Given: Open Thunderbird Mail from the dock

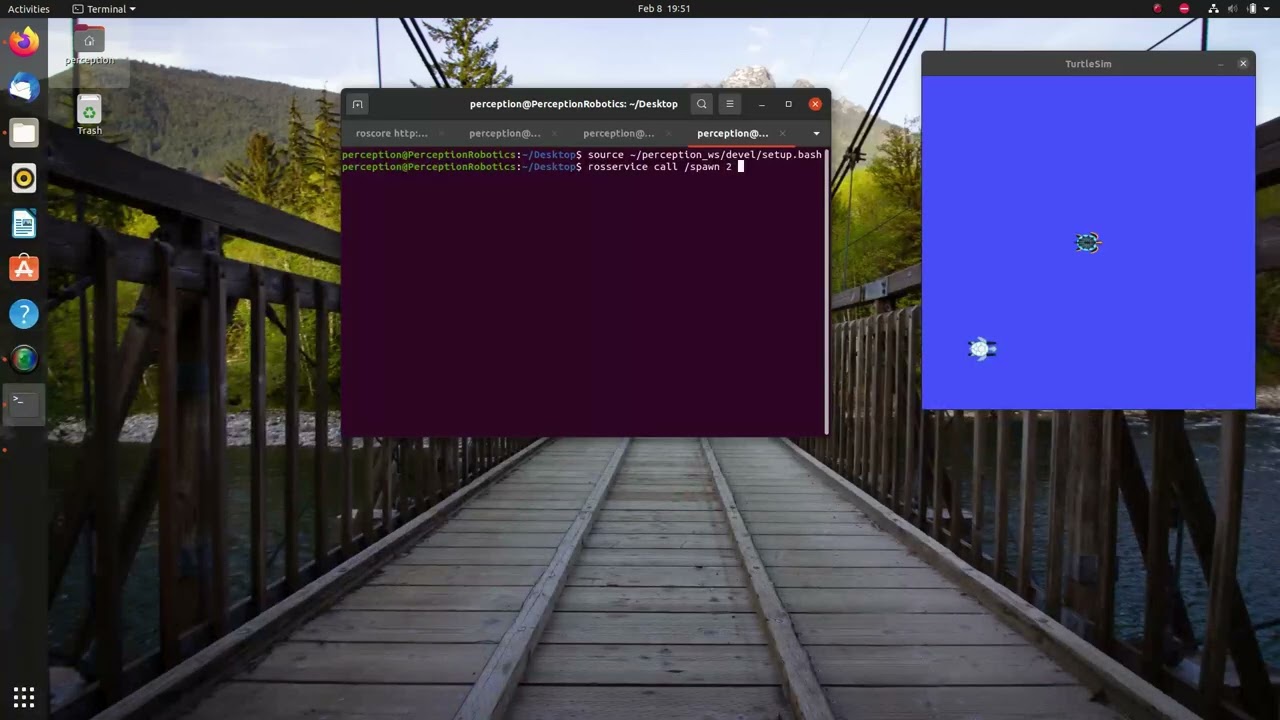Looking at the screenshot, I should pos(24,88).
